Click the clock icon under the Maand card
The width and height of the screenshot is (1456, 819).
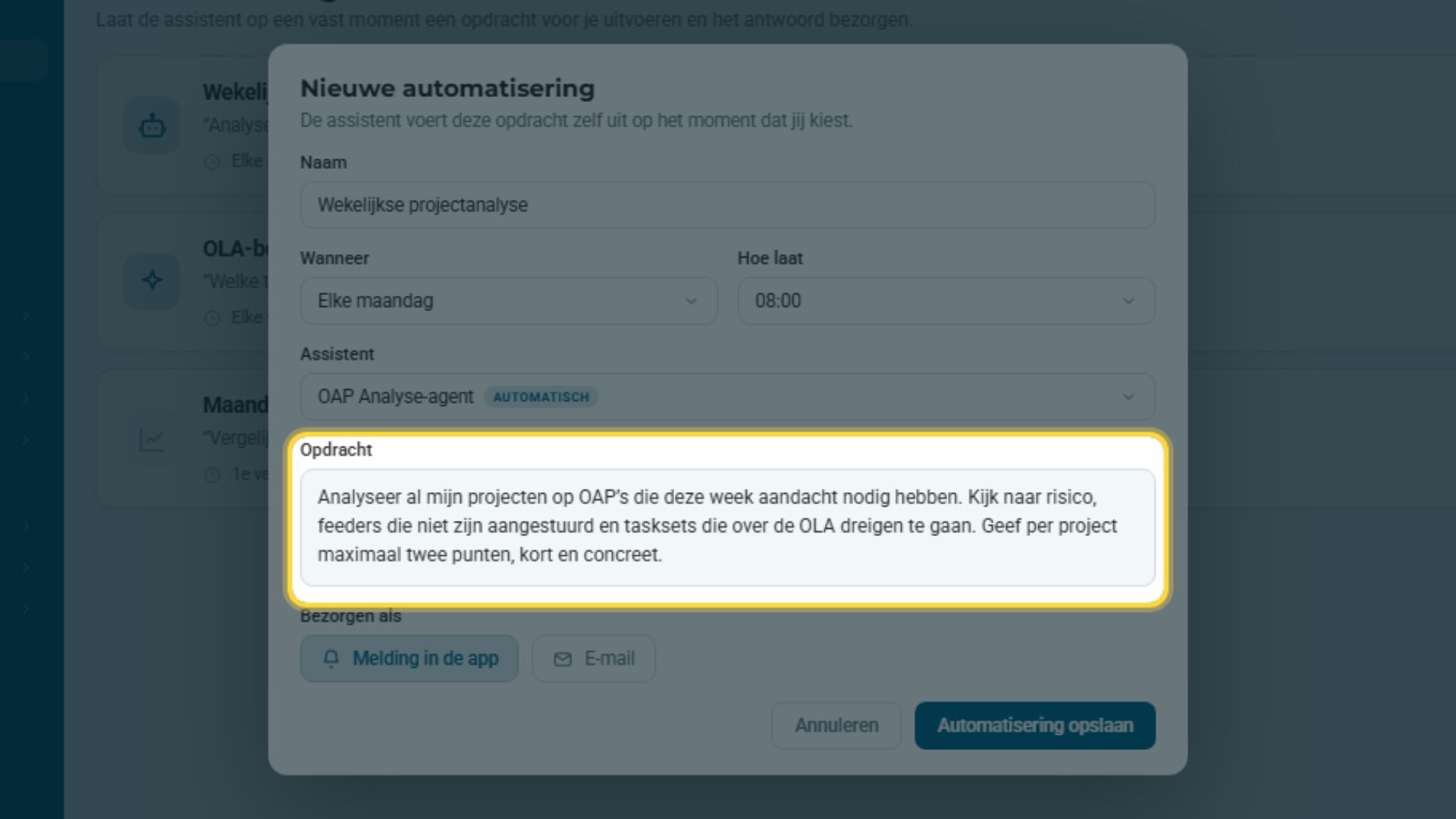212,475
